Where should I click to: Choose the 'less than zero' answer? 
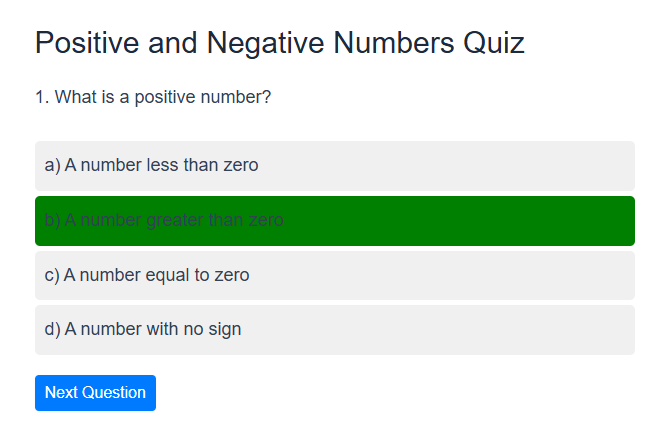click(334, 165)
